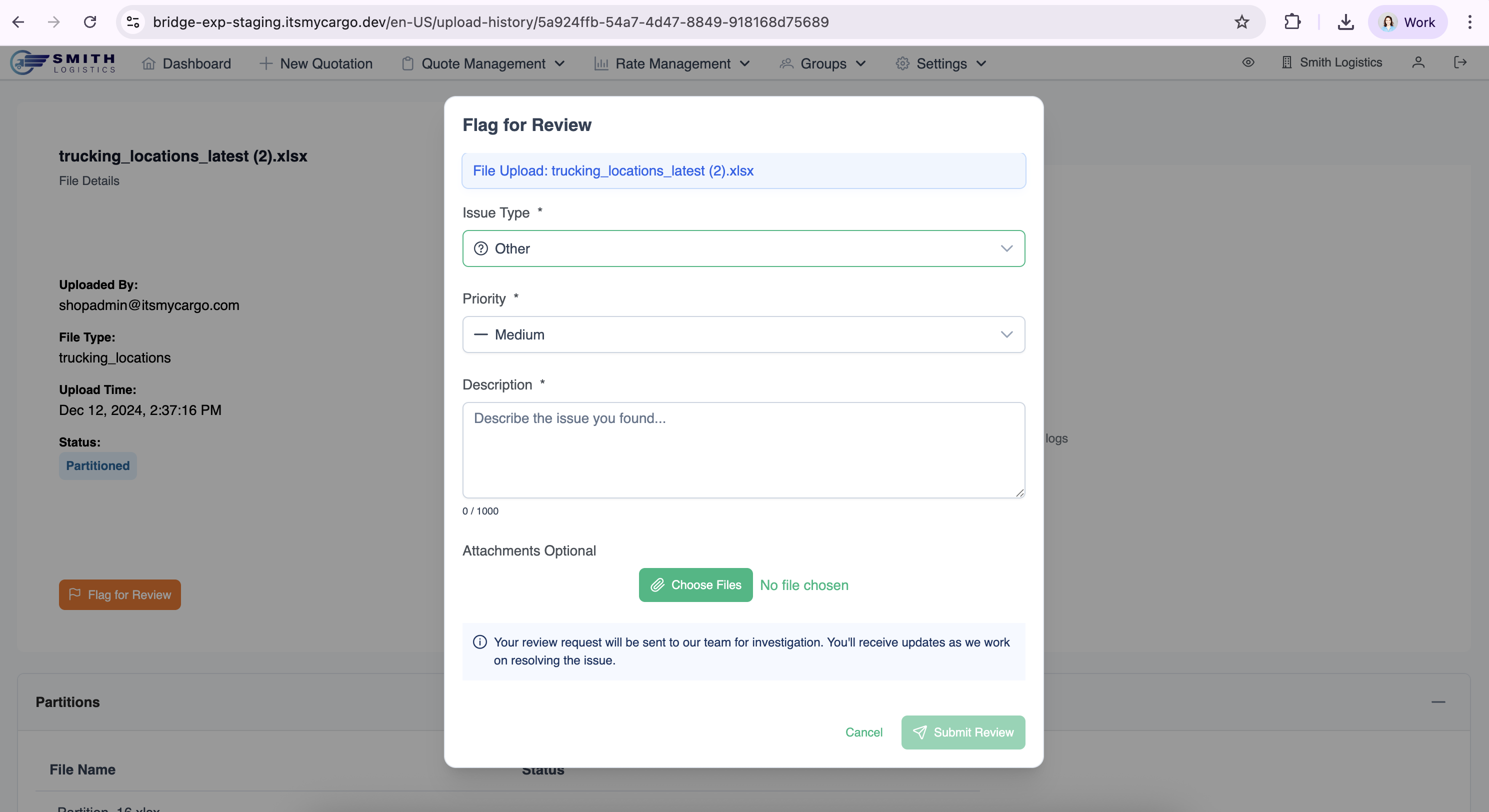
Task: Click the Smith Logistics logo
Action: coord(63,62)
